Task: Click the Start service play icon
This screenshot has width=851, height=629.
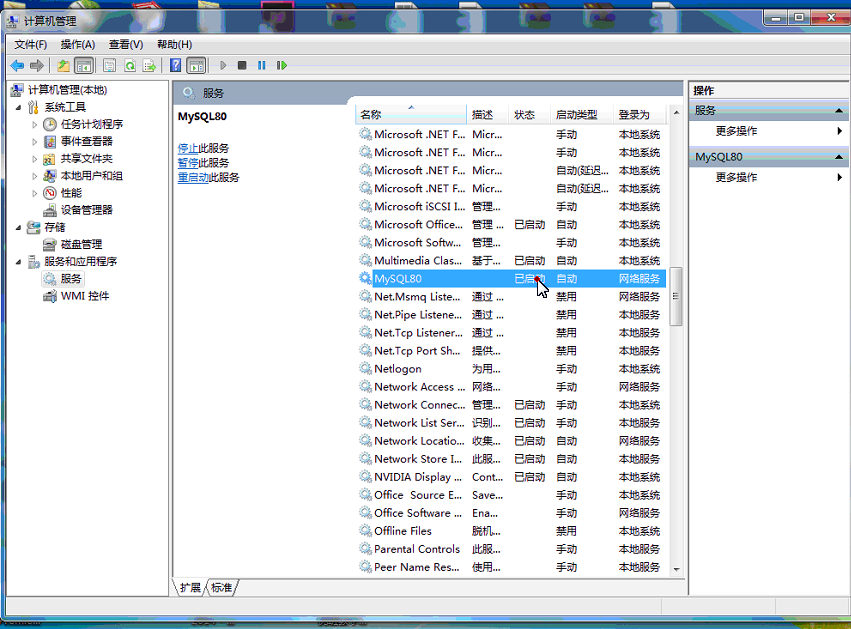Action: [223, 66]
